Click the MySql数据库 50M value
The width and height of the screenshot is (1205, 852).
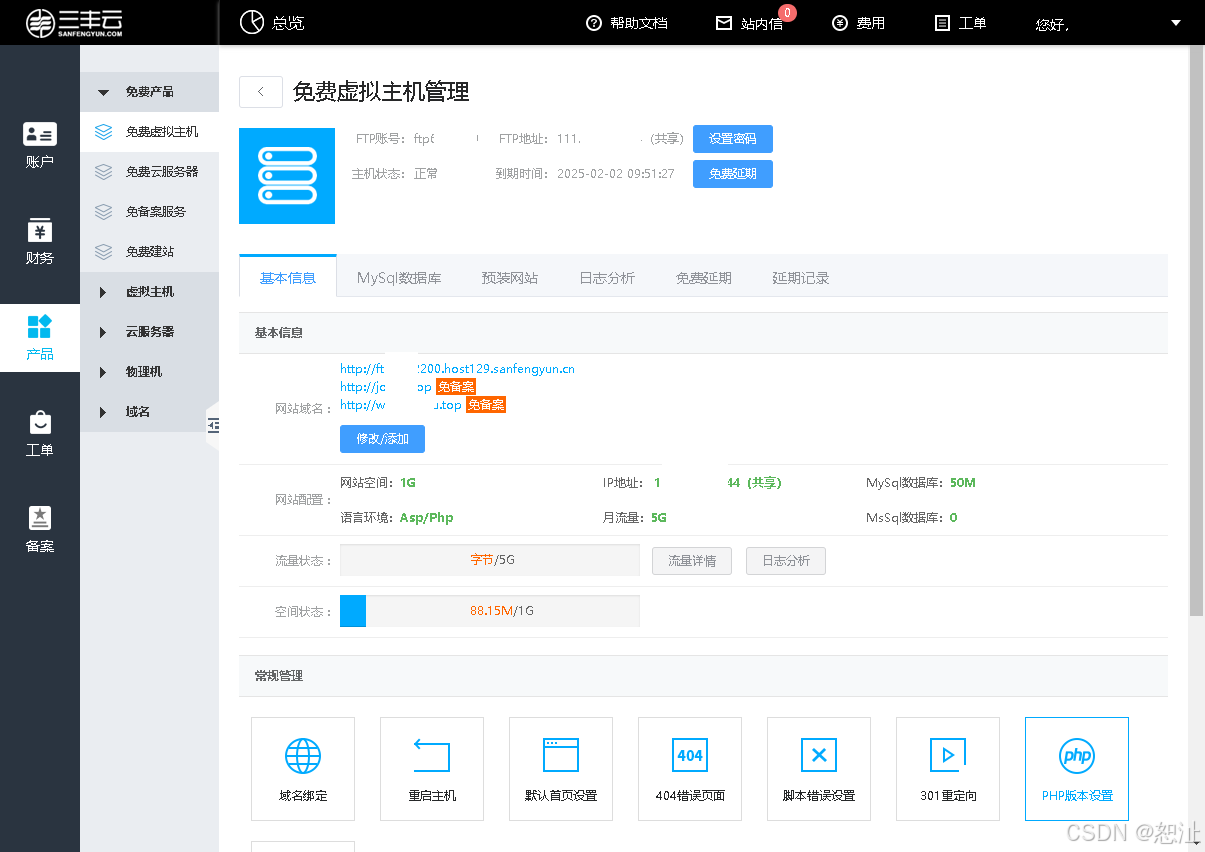(x=963, y=483)
